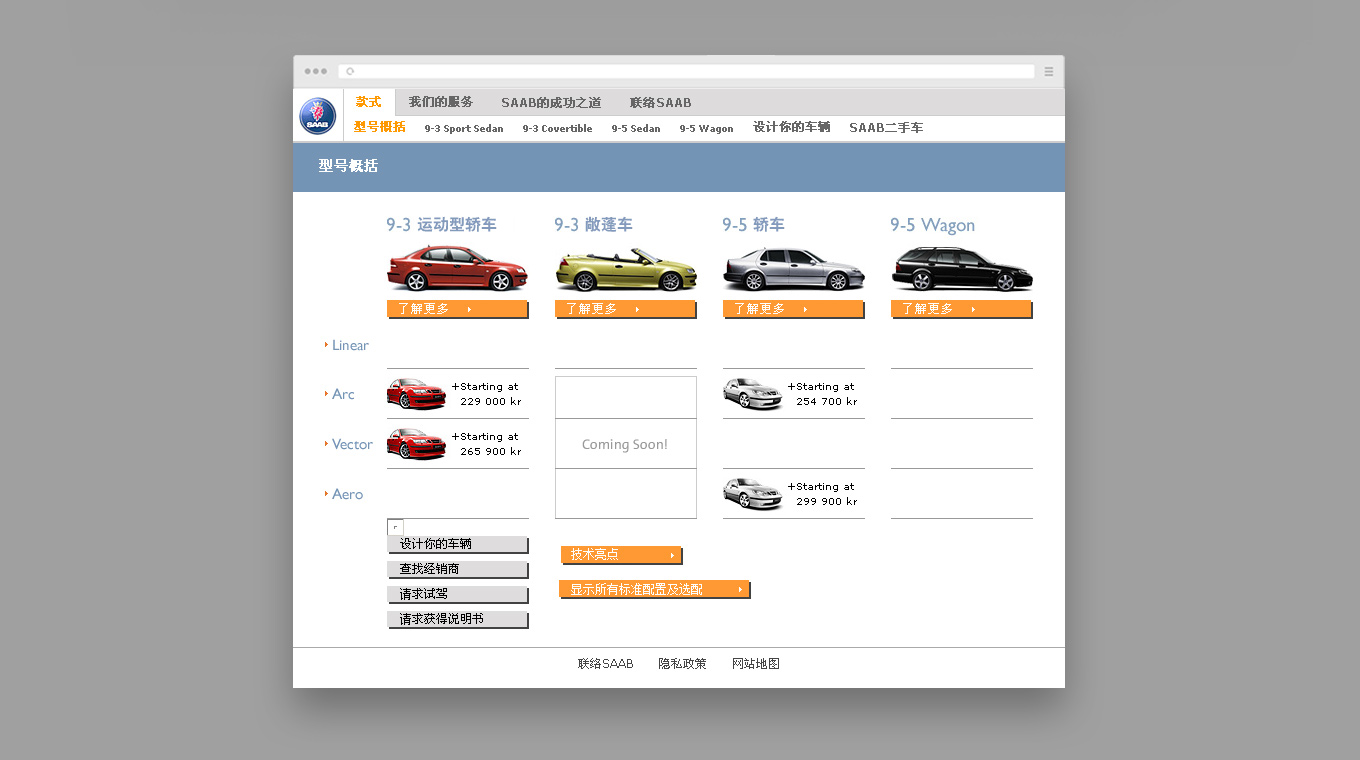Go to 9-3 Covertible in submenu
This screenshot has height=760, width=1360.
click(x=557, y=129)
